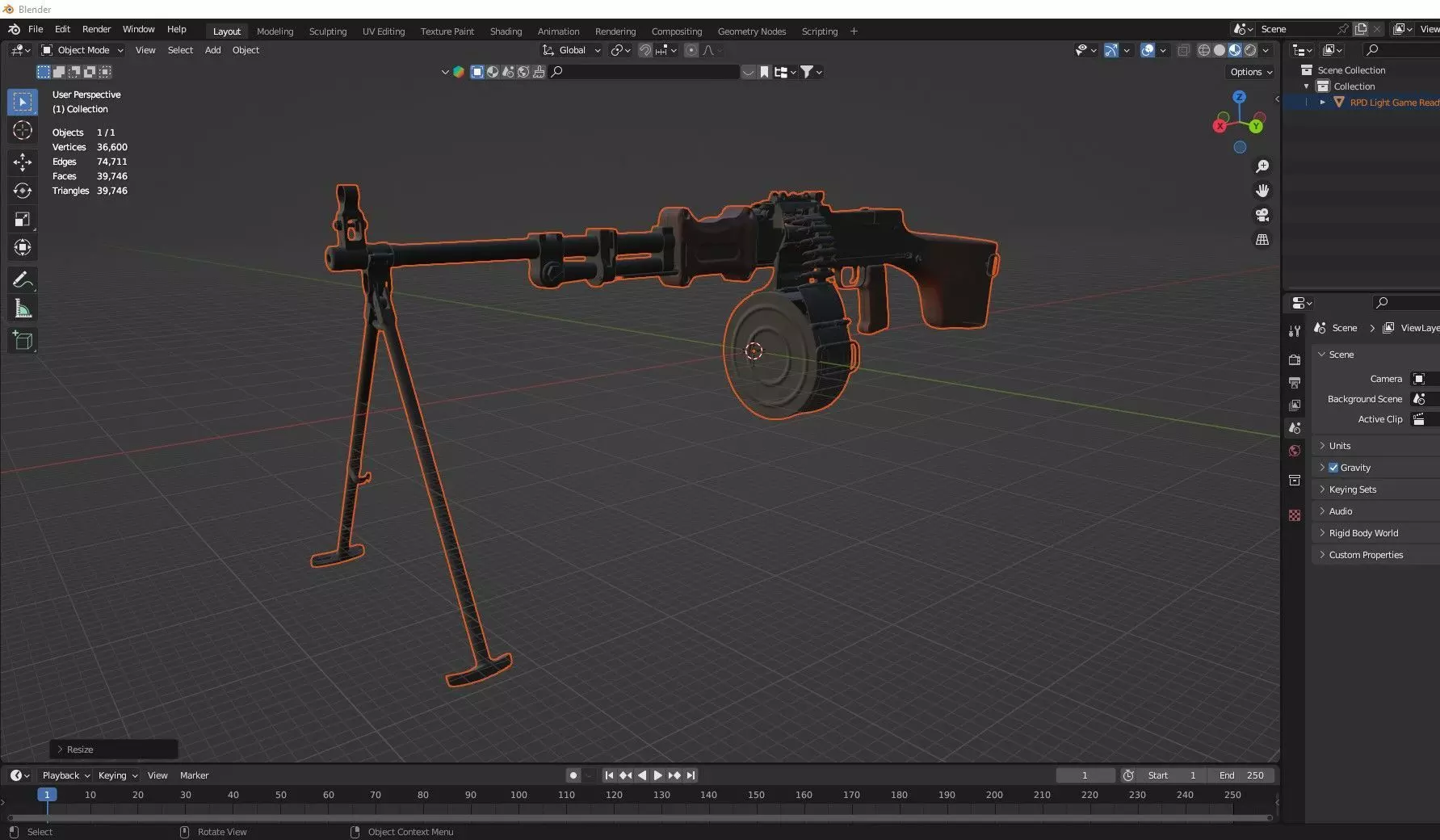
Task: Open the Object Mode dropdown
Action: pos(82,50)
